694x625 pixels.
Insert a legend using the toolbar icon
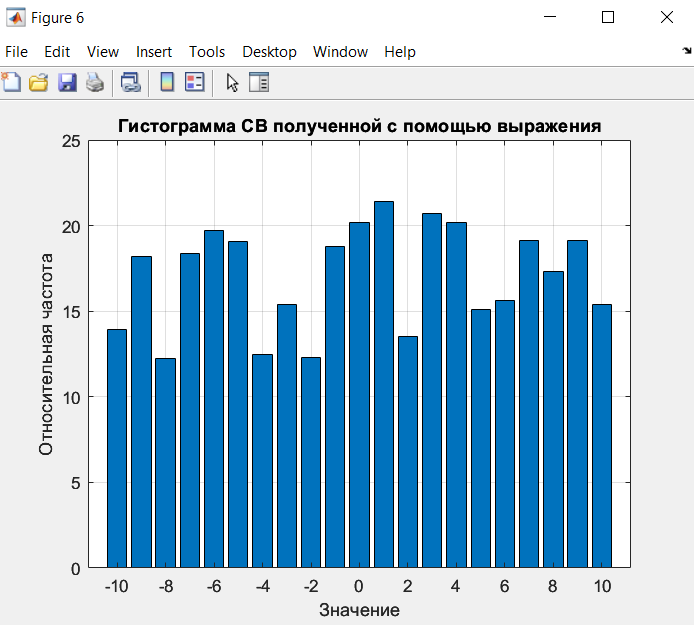click(195, 82)
